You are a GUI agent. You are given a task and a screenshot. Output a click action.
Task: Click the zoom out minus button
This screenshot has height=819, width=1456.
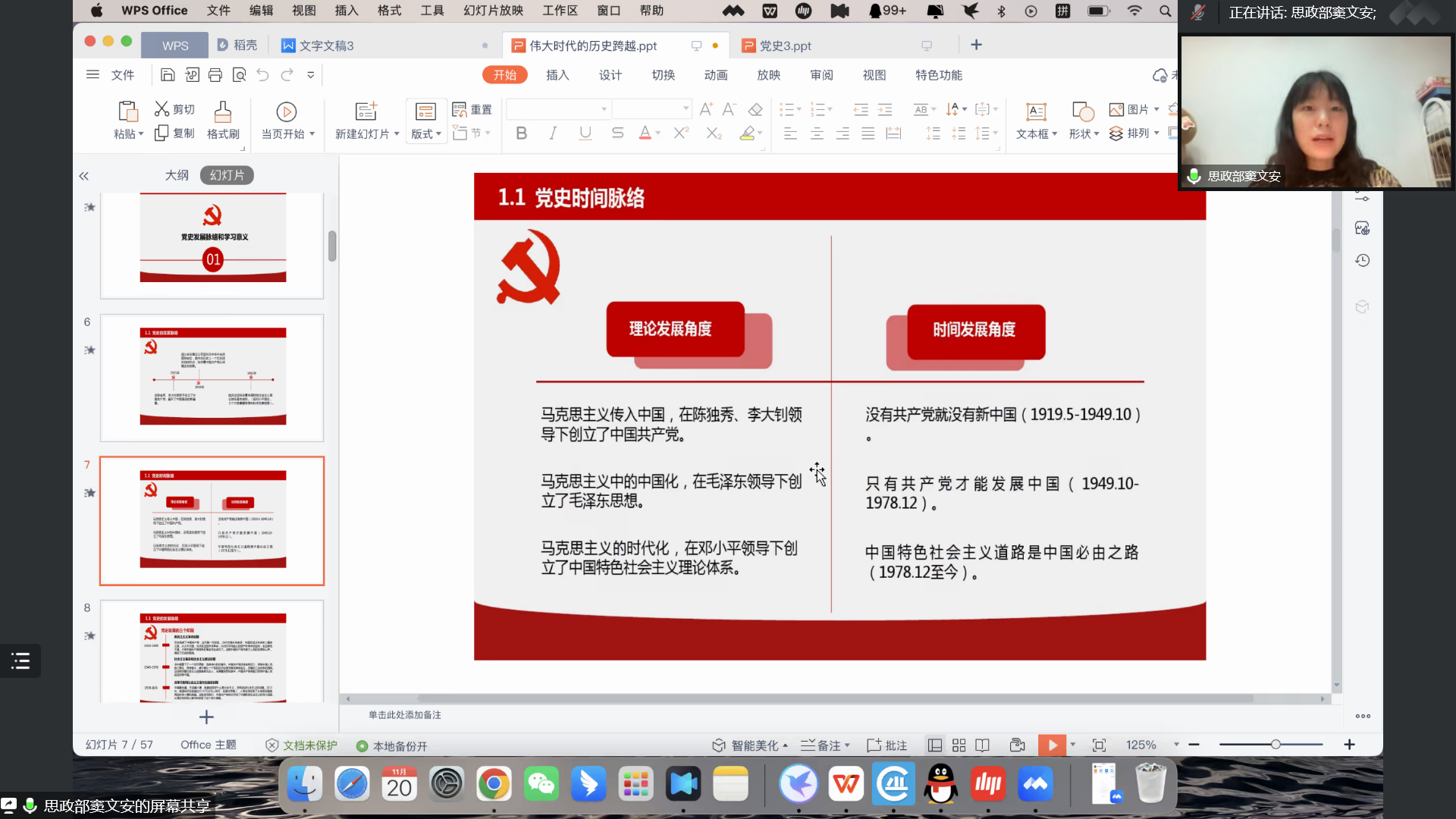1194,745
